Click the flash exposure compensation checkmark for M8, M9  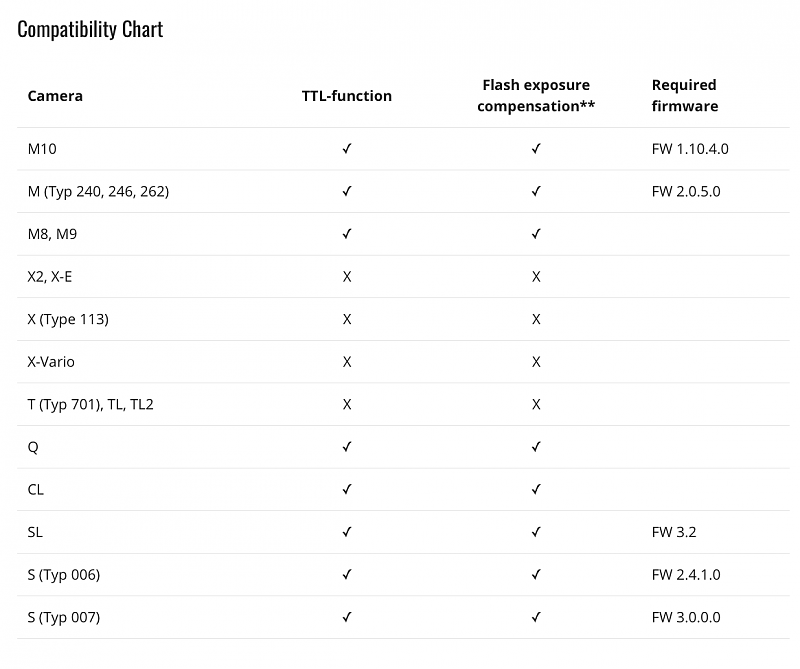click(x=536, y=234)
